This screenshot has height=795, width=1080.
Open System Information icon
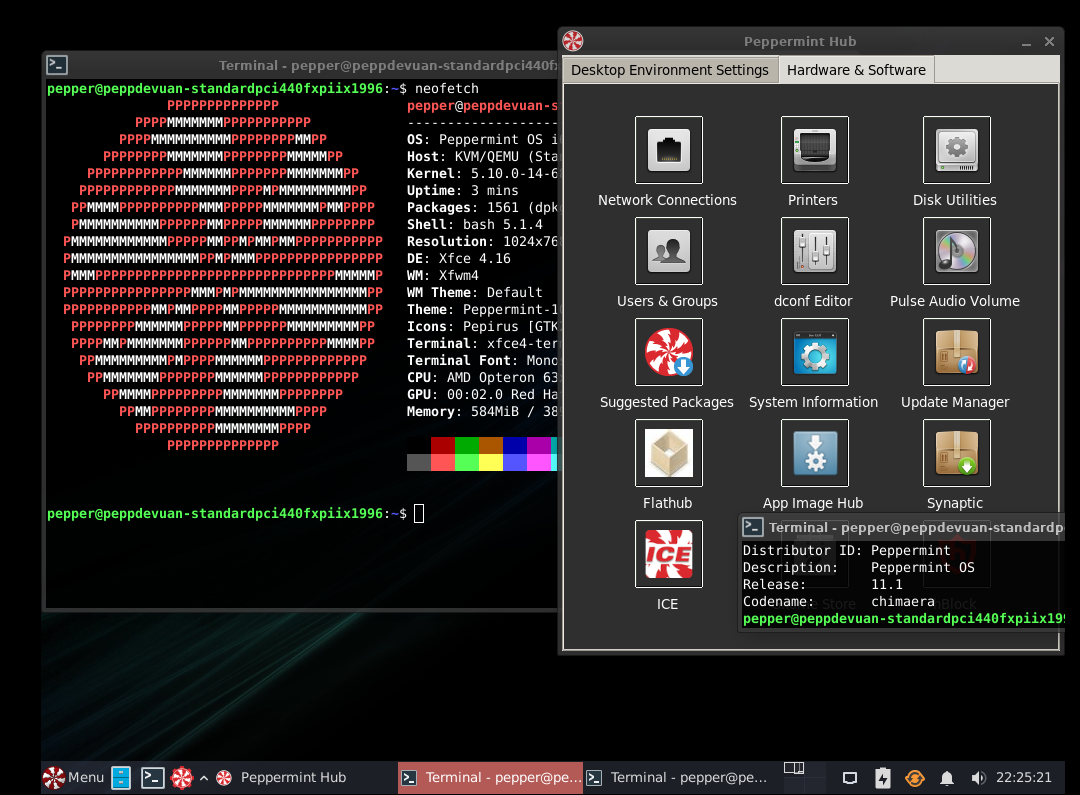tap(814, 351)
